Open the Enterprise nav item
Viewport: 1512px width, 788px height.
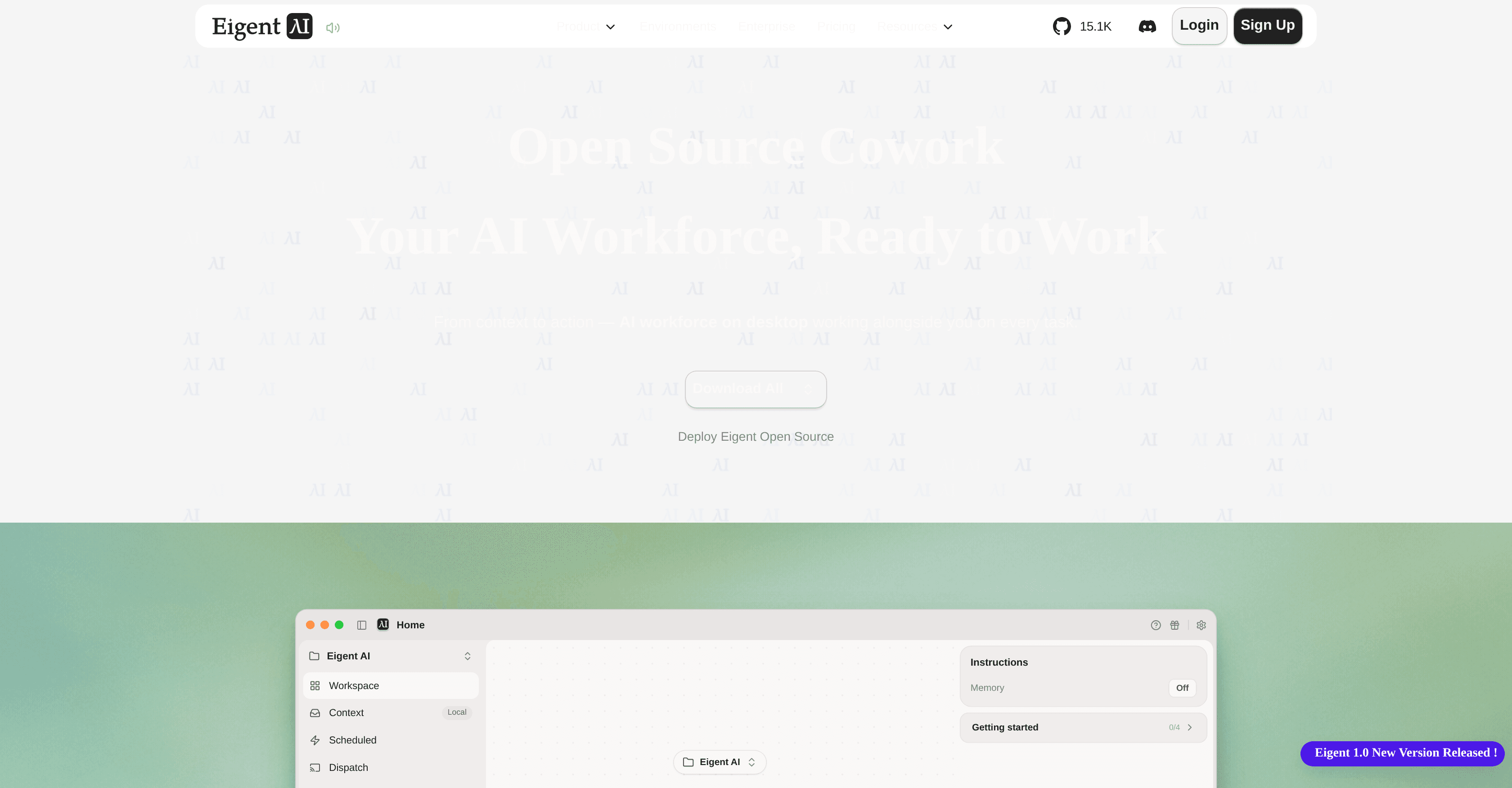[x=766, y=27]
